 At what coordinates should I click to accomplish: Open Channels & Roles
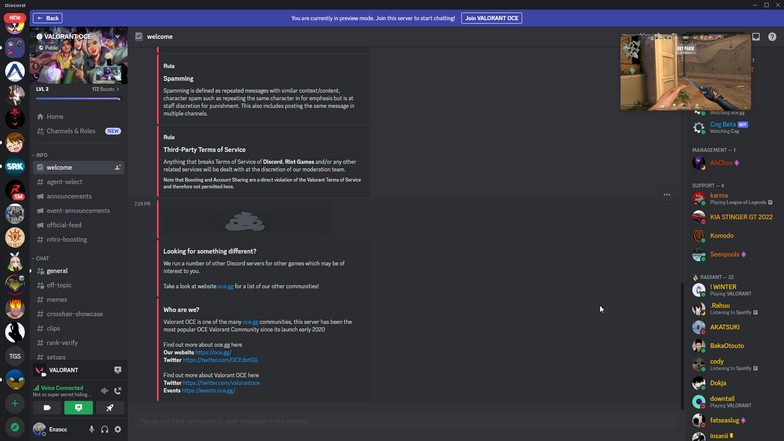pyautogui.click(x=78, y=131)
